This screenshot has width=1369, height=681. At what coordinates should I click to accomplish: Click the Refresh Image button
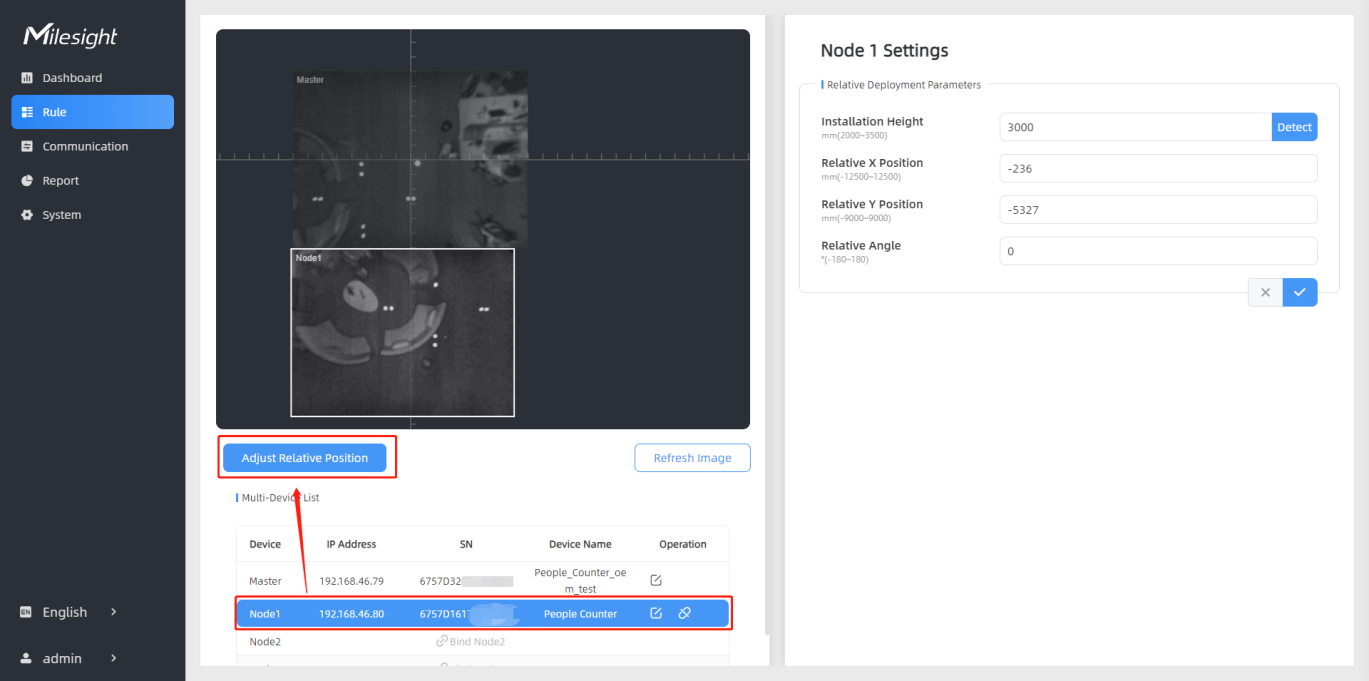(692, 458)
